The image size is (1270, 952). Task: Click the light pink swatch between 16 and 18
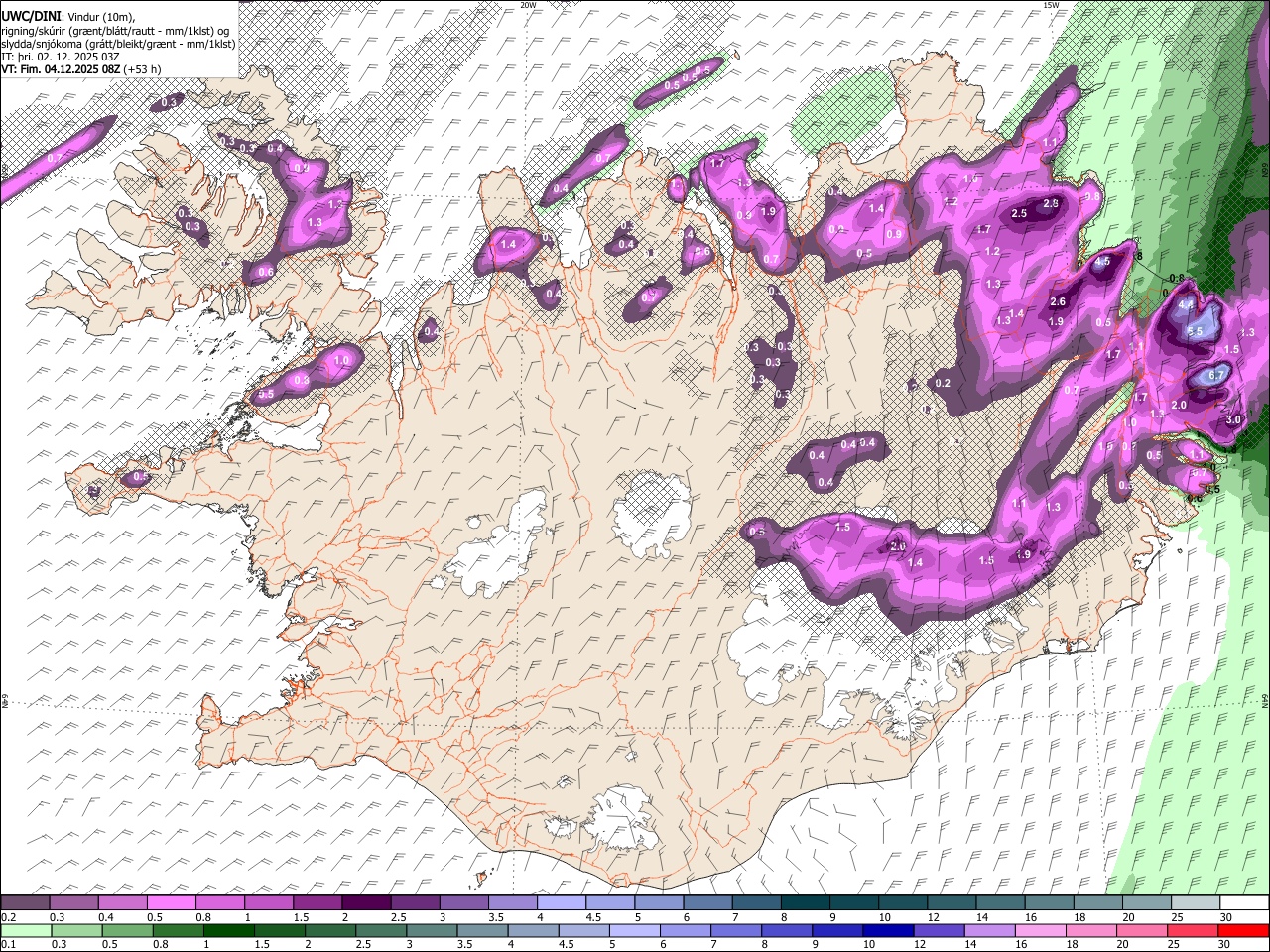coord(1042,931)
